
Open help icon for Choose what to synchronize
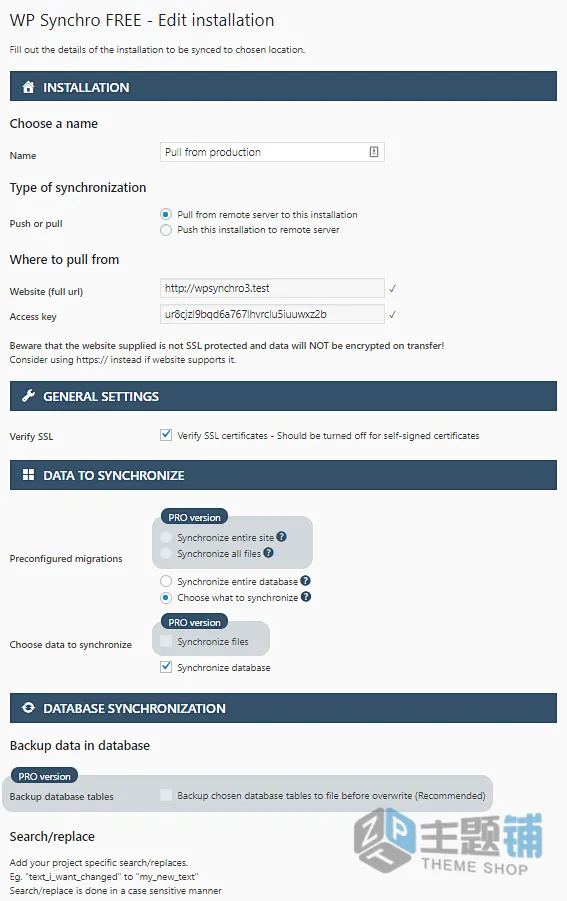click(x=306, y=597)
